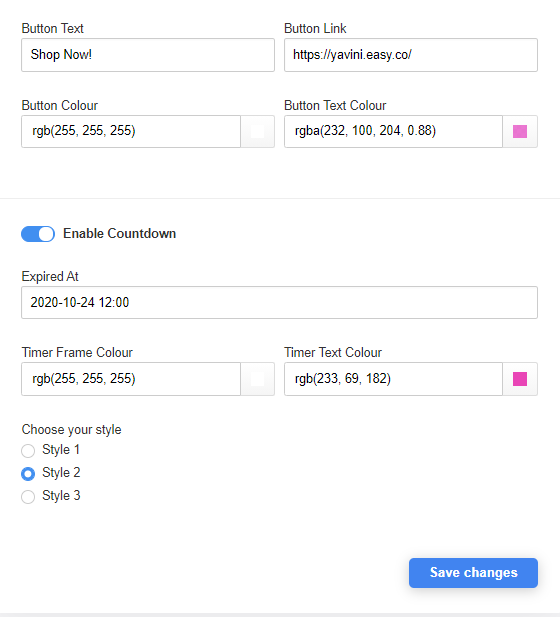Click the Button Text input field
560x617 pixels.
tap(148, 55)
